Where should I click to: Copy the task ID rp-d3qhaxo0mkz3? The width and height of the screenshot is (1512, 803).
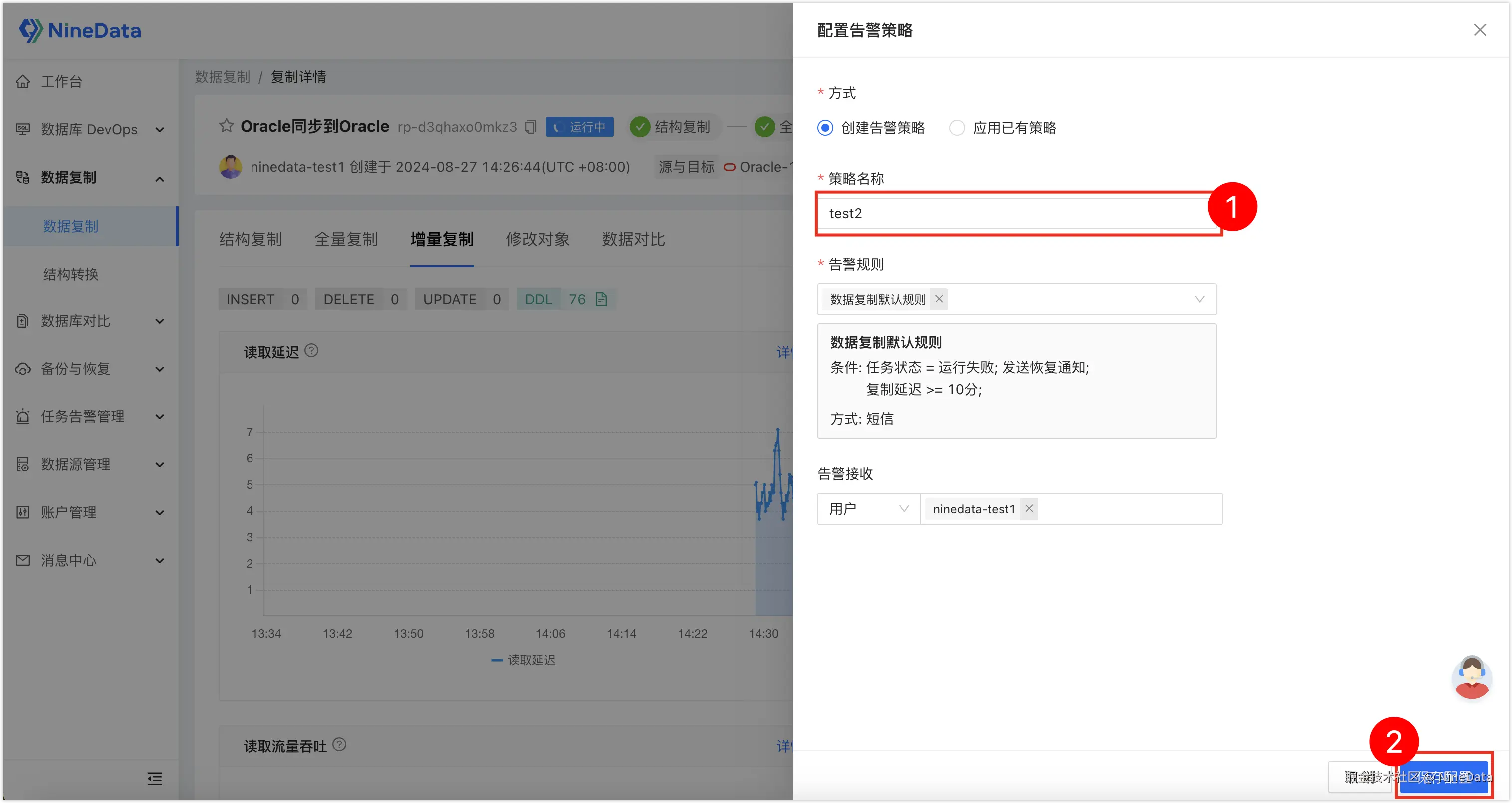pyautogui.click(x=530, y=127)
